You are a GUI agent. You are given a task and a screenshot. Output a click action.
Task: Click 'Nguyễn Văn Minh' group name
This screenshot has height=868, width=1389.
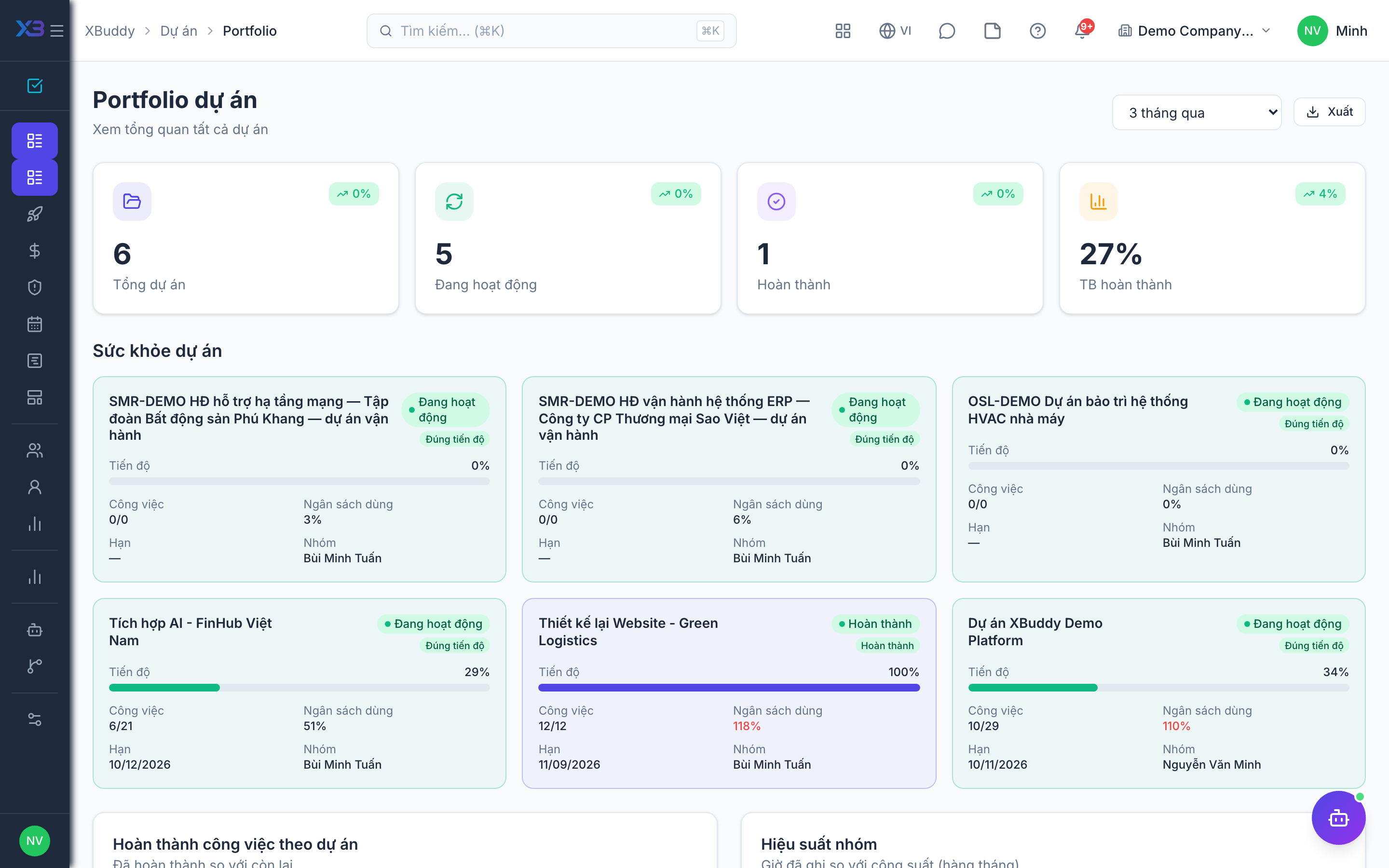[1212, 764]
